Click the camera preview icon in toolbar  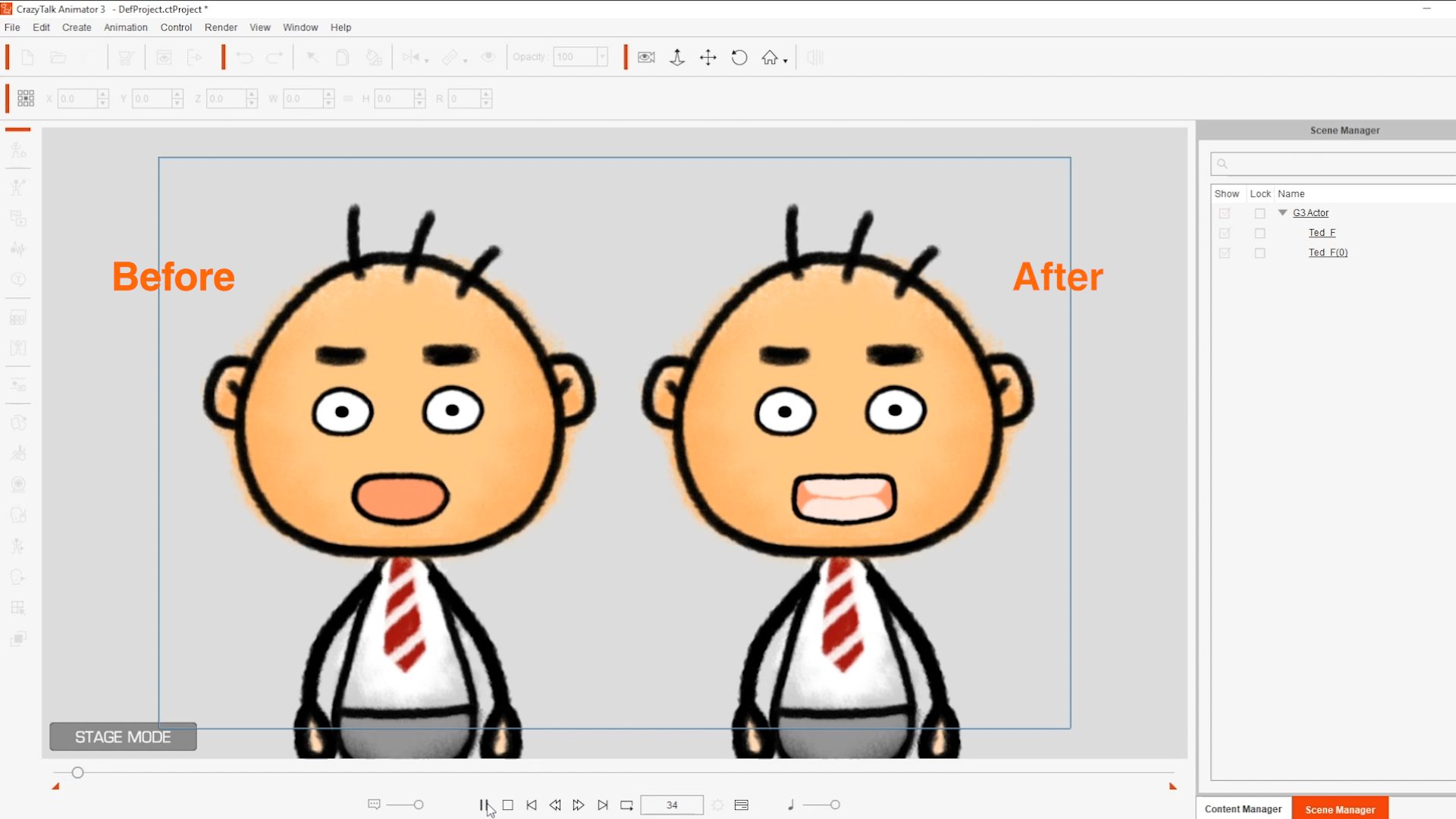point(646,58)
